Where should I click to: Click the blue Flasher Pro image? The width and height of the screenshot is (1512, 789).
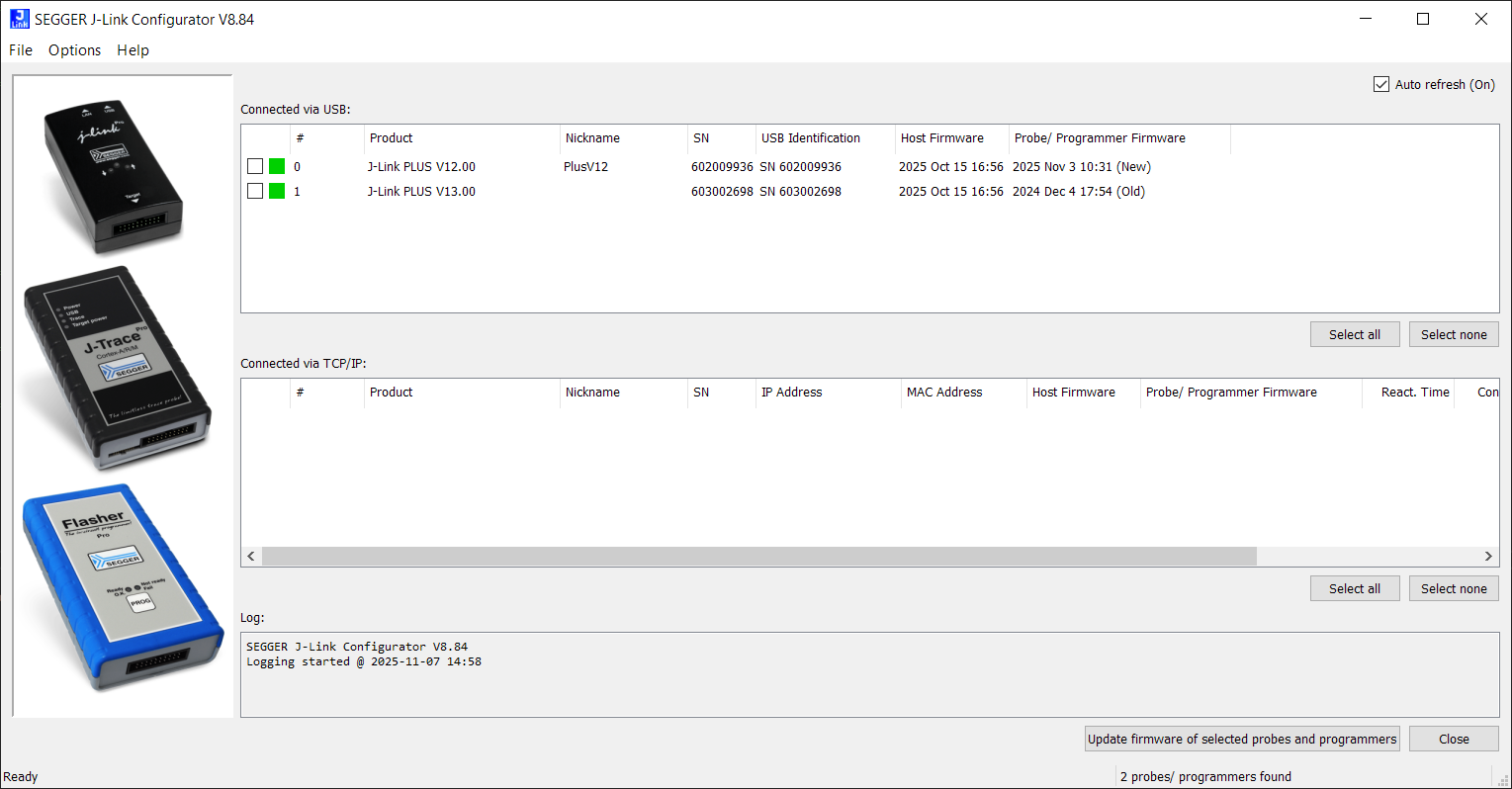click(x=123, y=587)
